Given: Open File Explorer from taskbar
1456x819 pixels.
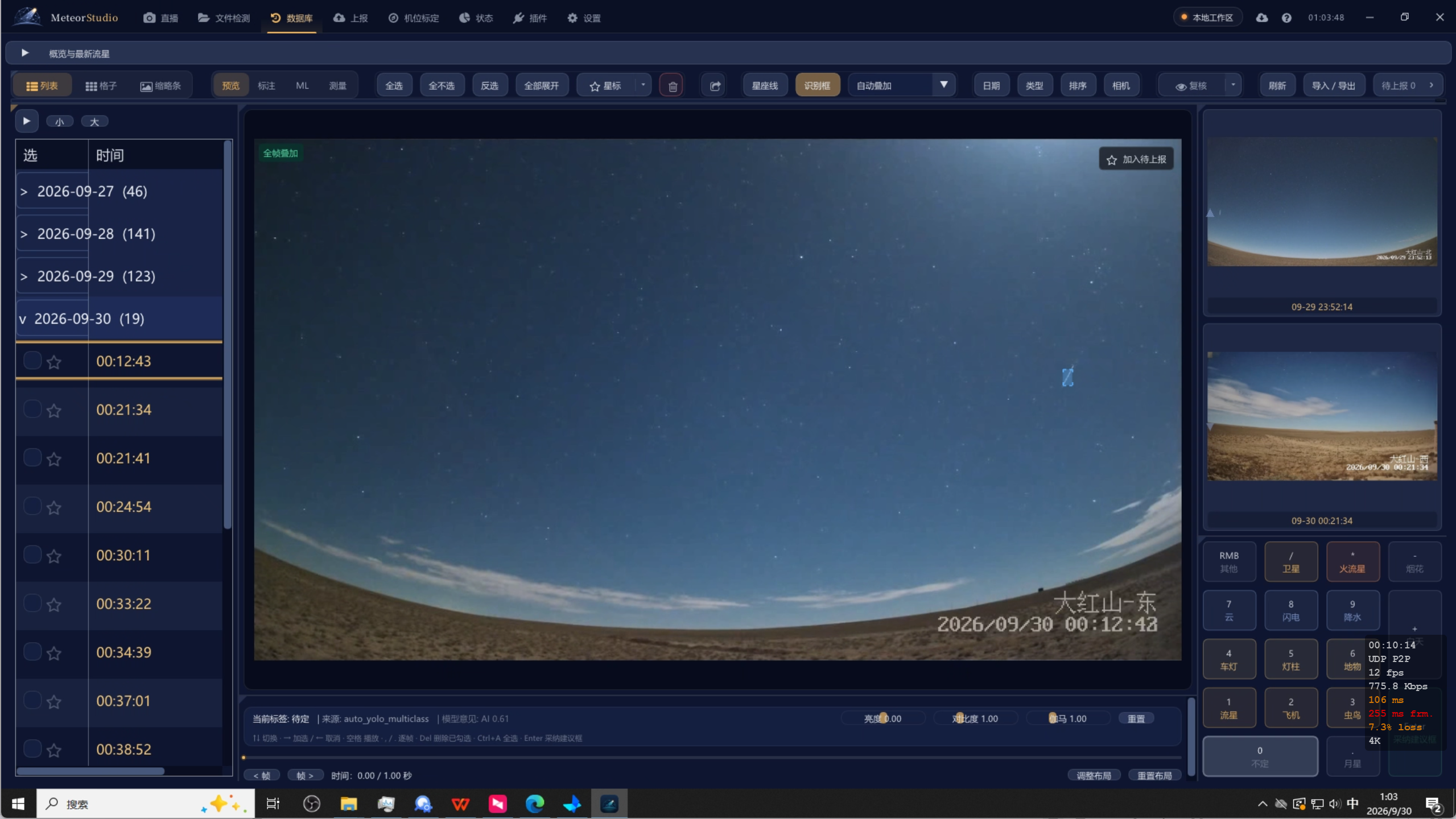Looking at the screenshot, I should tap(348, 804).
